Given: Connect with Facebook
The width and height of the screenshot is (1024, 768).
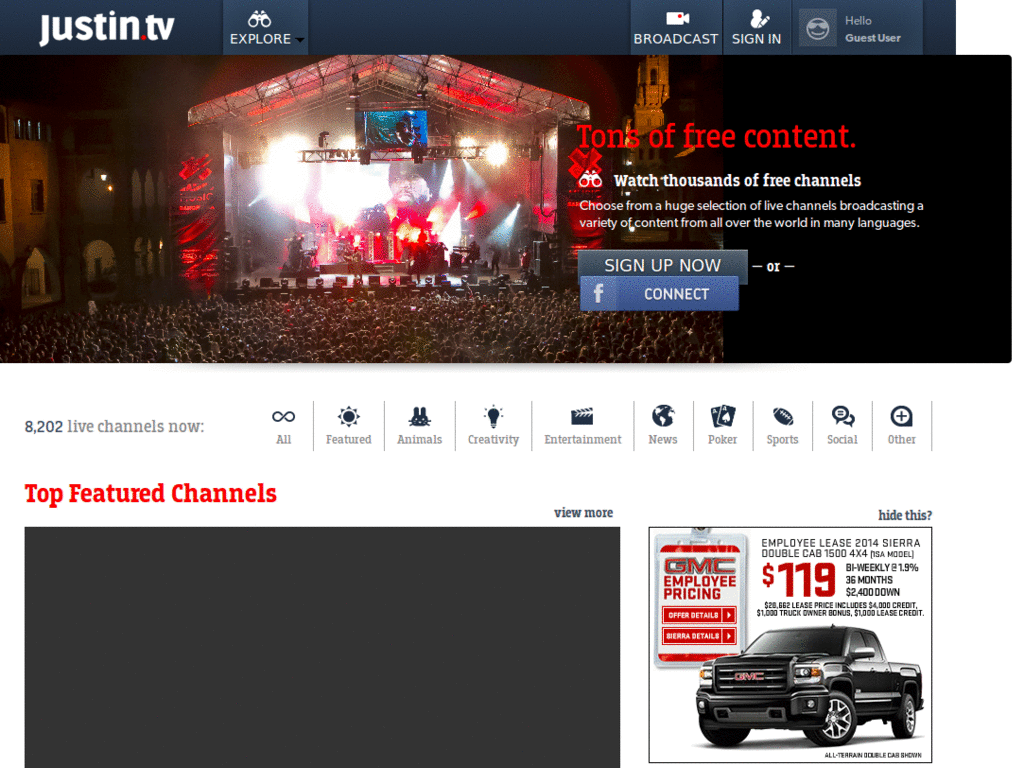Looking at the screenshot, I should tap(660, 294).
